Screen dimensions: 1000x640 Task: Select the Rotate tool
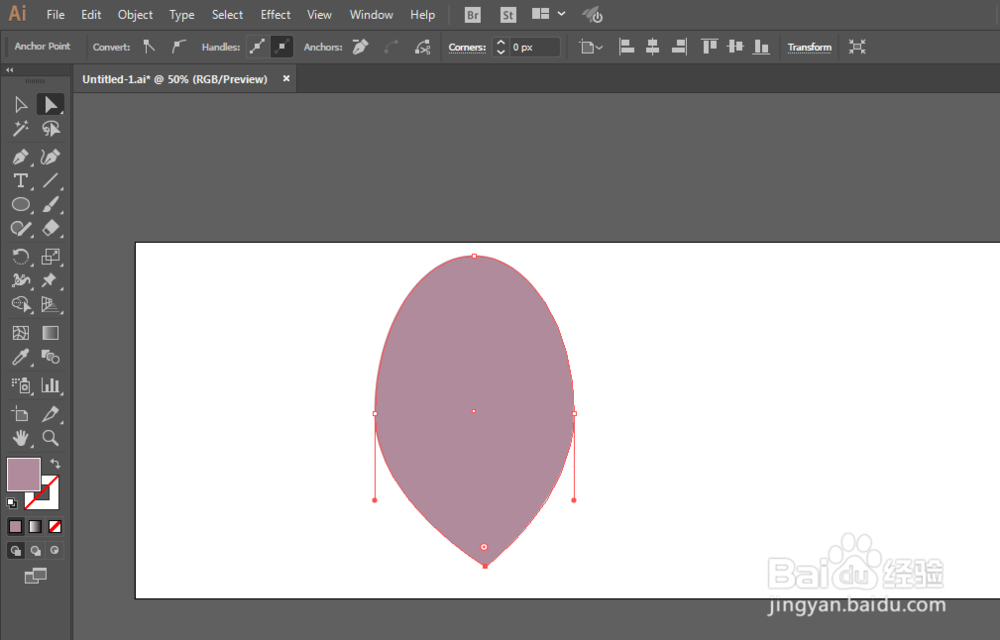(x=20, y=256)
